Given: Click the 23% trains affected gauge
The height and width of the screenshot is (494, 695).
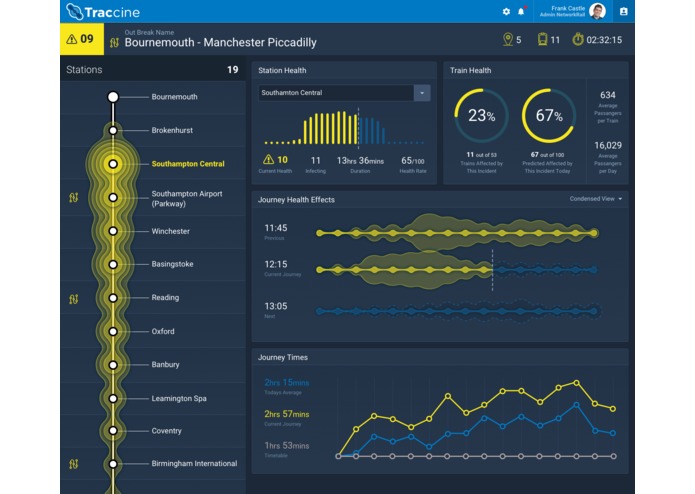Looking at the screenshot, I should [x=481, y=116].
